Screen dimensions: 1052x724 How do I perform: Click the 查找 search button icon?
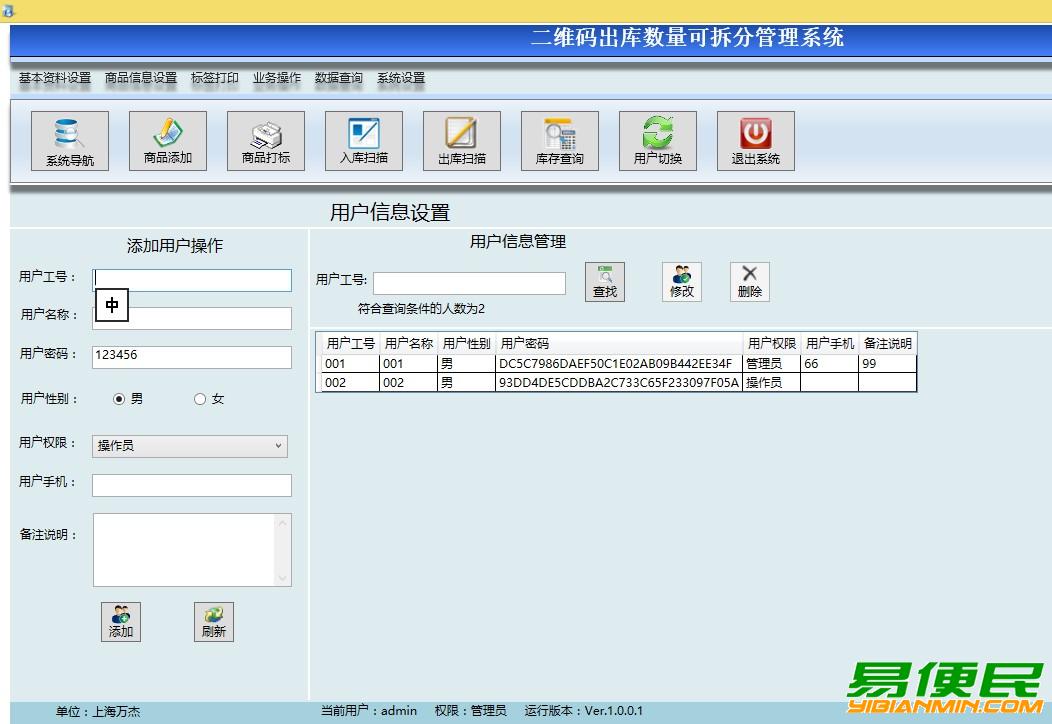[605, 281]
